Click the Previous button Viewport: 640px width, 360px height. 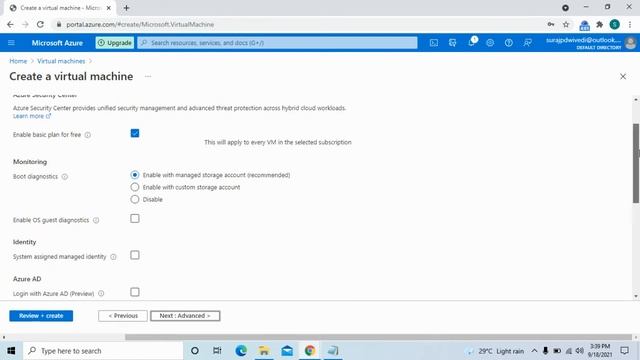point(123,316)
